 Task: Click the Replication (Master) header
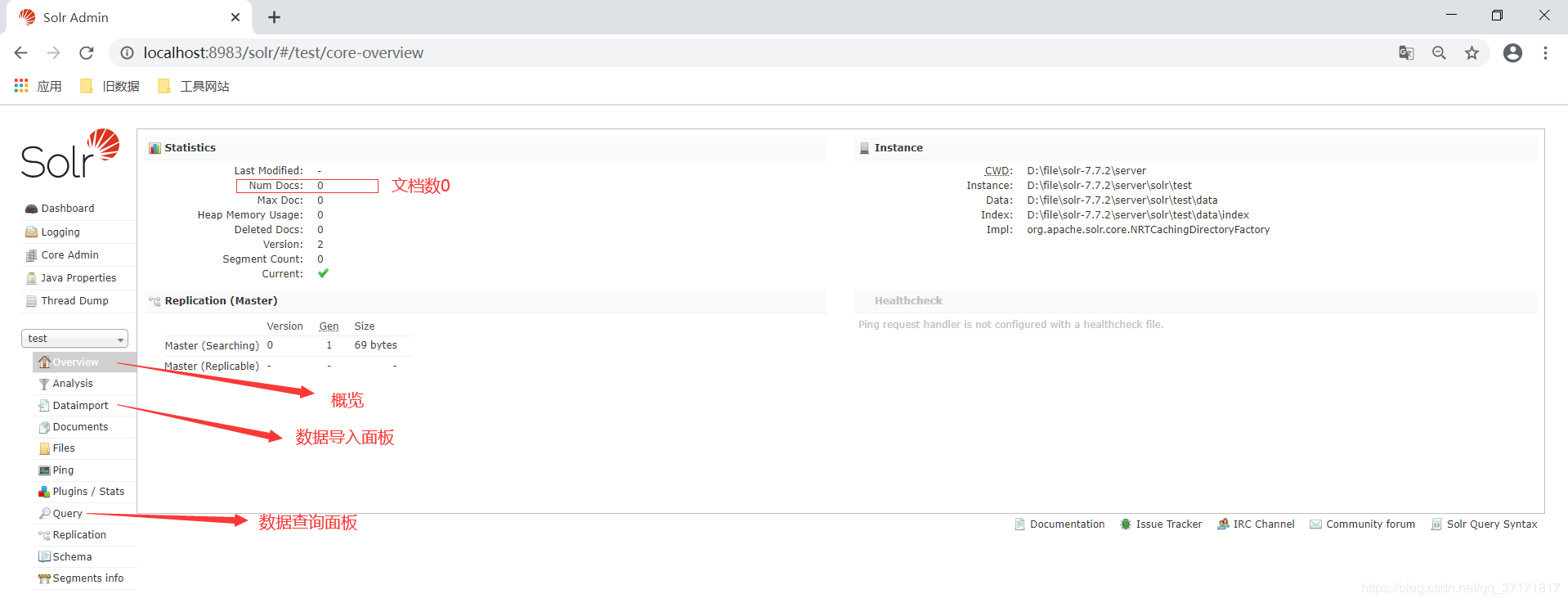[x=221, y=301]
